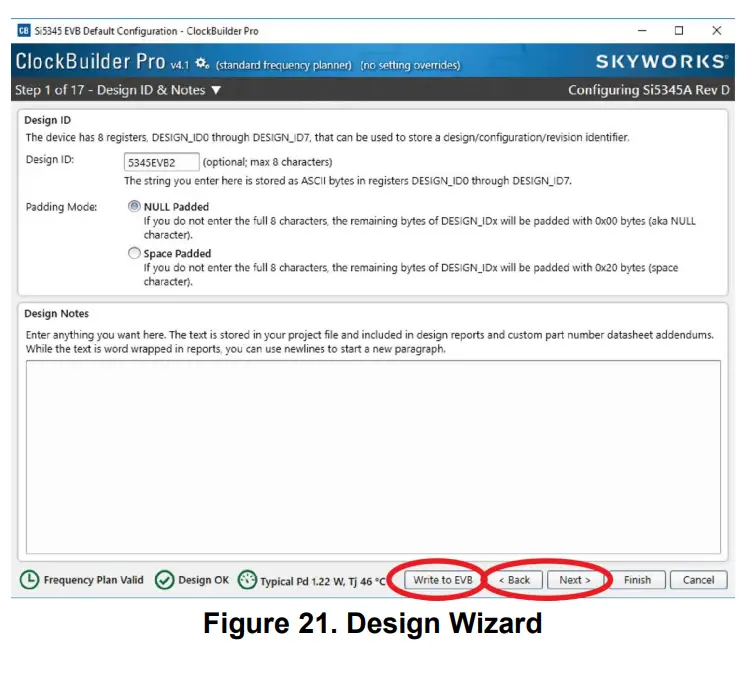This screenshot has width=740, height=685.
Task: Open the ClockBuilder Pro settings gear
Action: [x=202, y=63]
